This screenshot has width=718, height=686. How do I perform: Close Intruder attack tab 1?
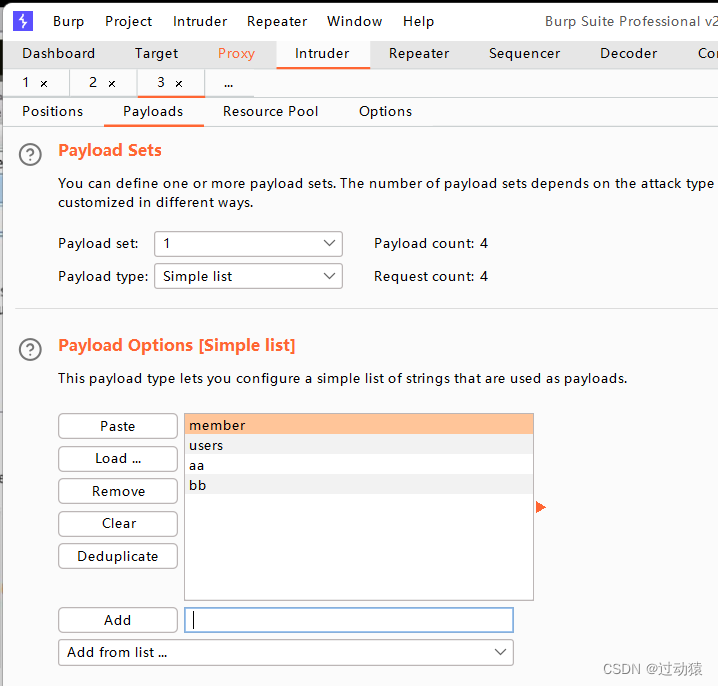click(44, 84)
